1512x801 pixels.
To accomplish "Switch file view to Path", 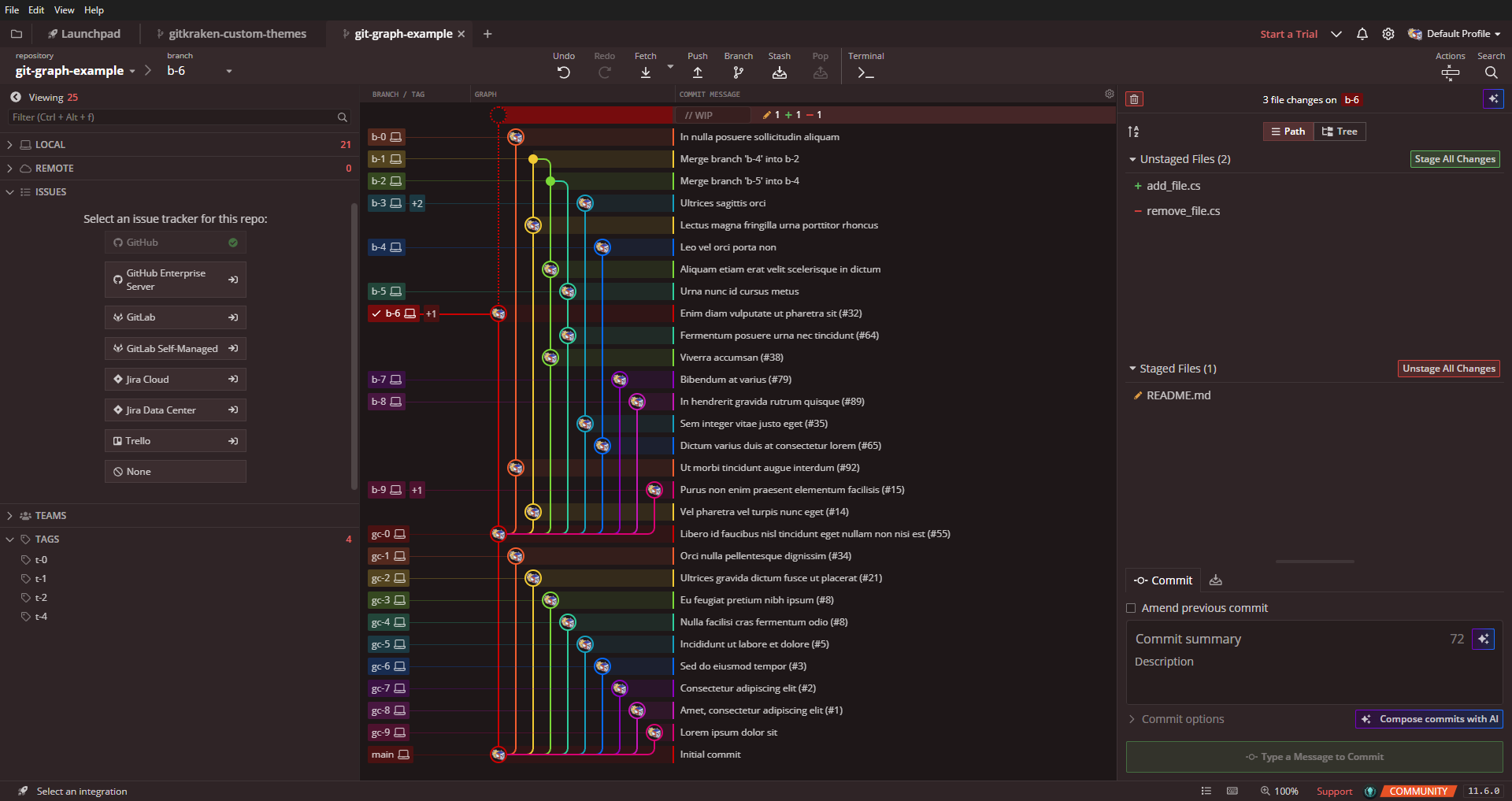I will pos(1288,131).
